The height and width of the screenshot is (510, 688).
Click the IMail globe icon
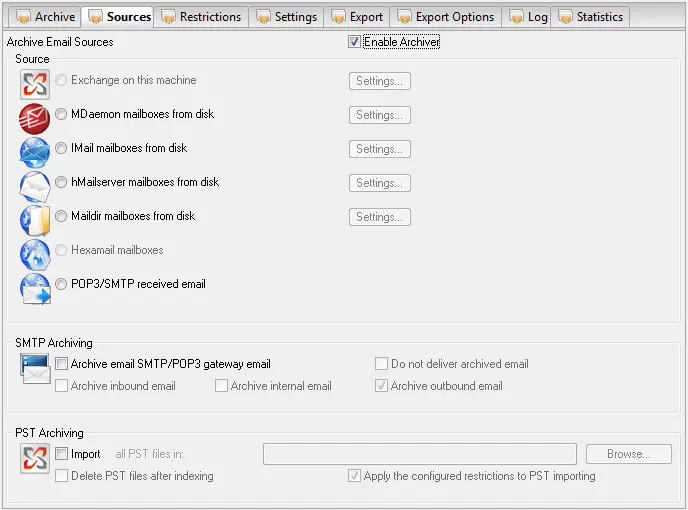35,153
